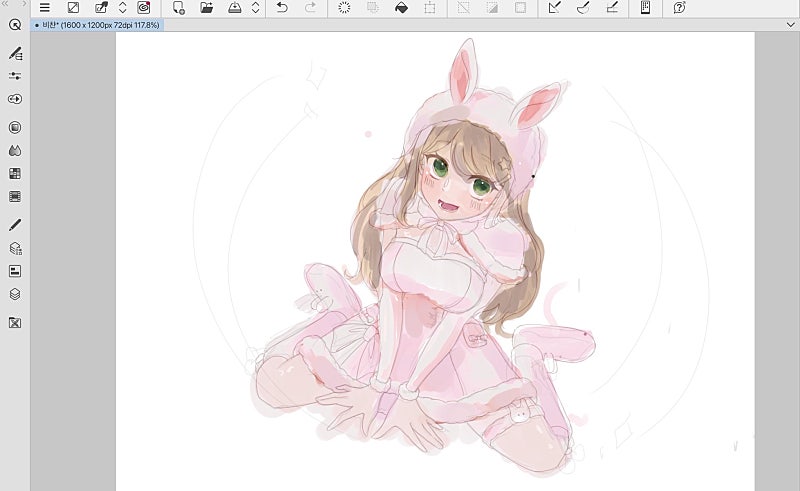Open the Tool Property sliders panel
Screen dimensions: 800x491
point(15,76)
